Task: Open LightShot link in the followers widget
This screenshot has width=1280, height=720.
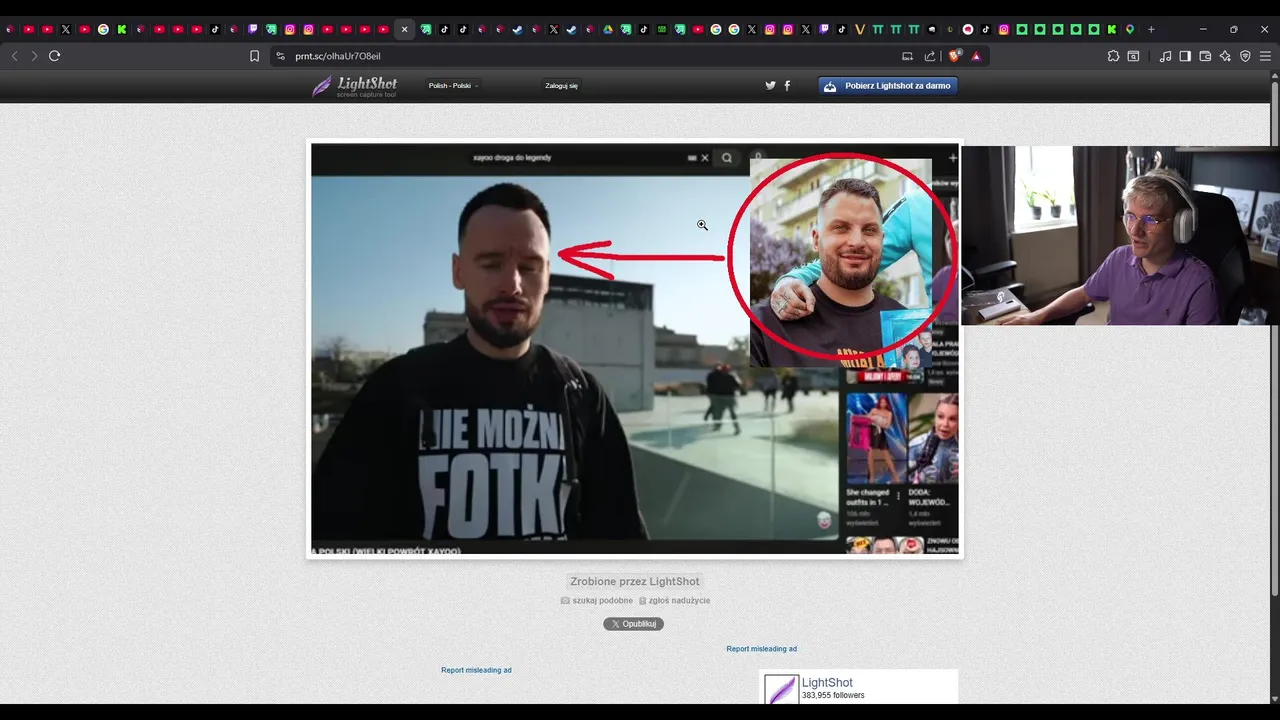Action: (x=827, y=683)
